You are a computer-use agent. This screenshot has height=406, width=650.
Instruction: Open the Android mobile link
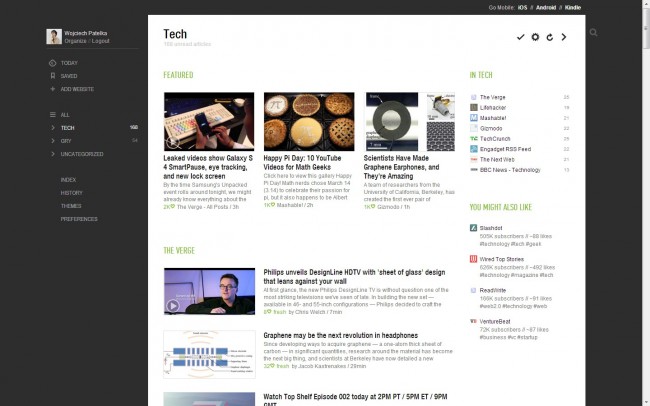tap(546, 7)
